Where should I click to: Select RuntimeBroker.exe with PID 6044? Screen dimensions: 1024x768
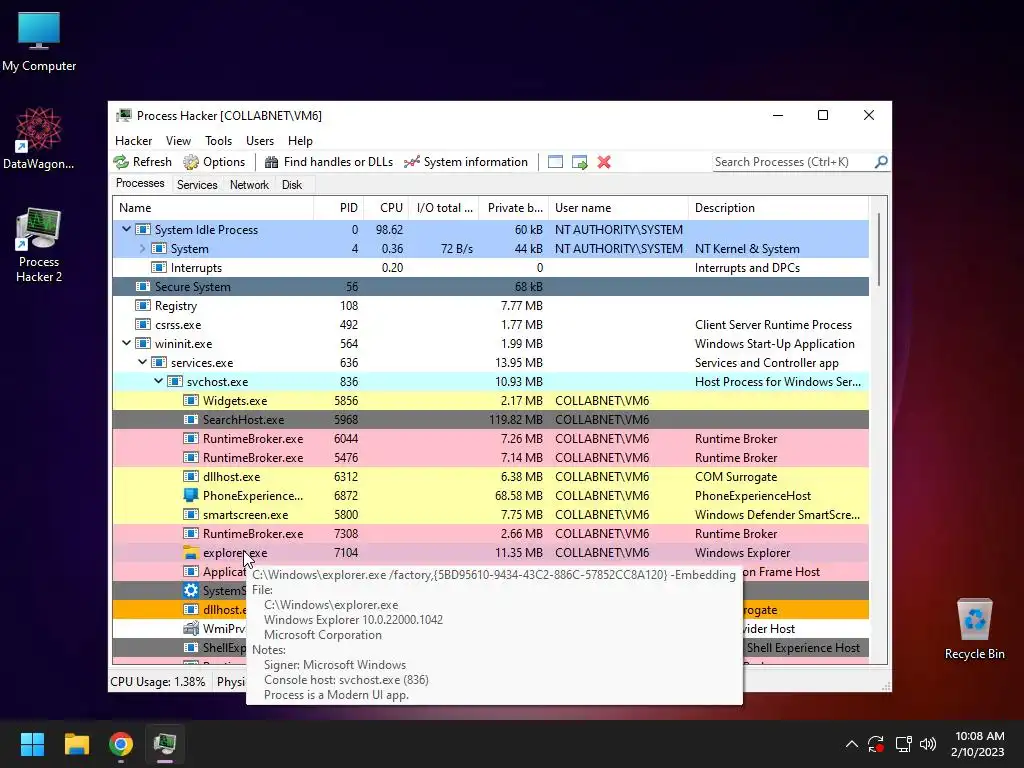pos(490,438)
